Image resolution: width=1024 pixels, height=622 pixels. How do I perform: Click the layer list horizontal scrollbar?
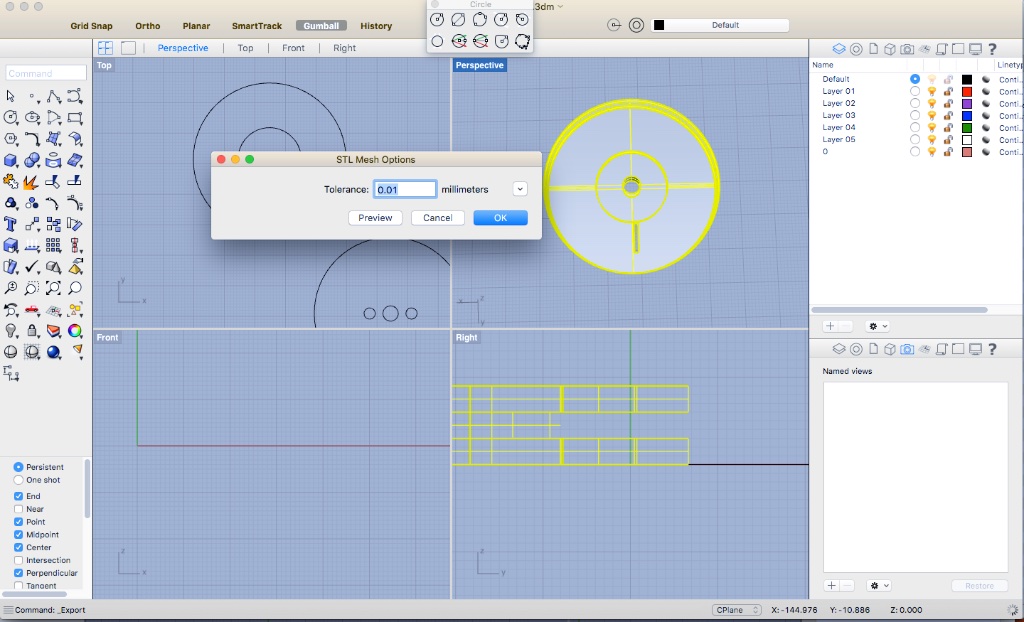[899, 310]
